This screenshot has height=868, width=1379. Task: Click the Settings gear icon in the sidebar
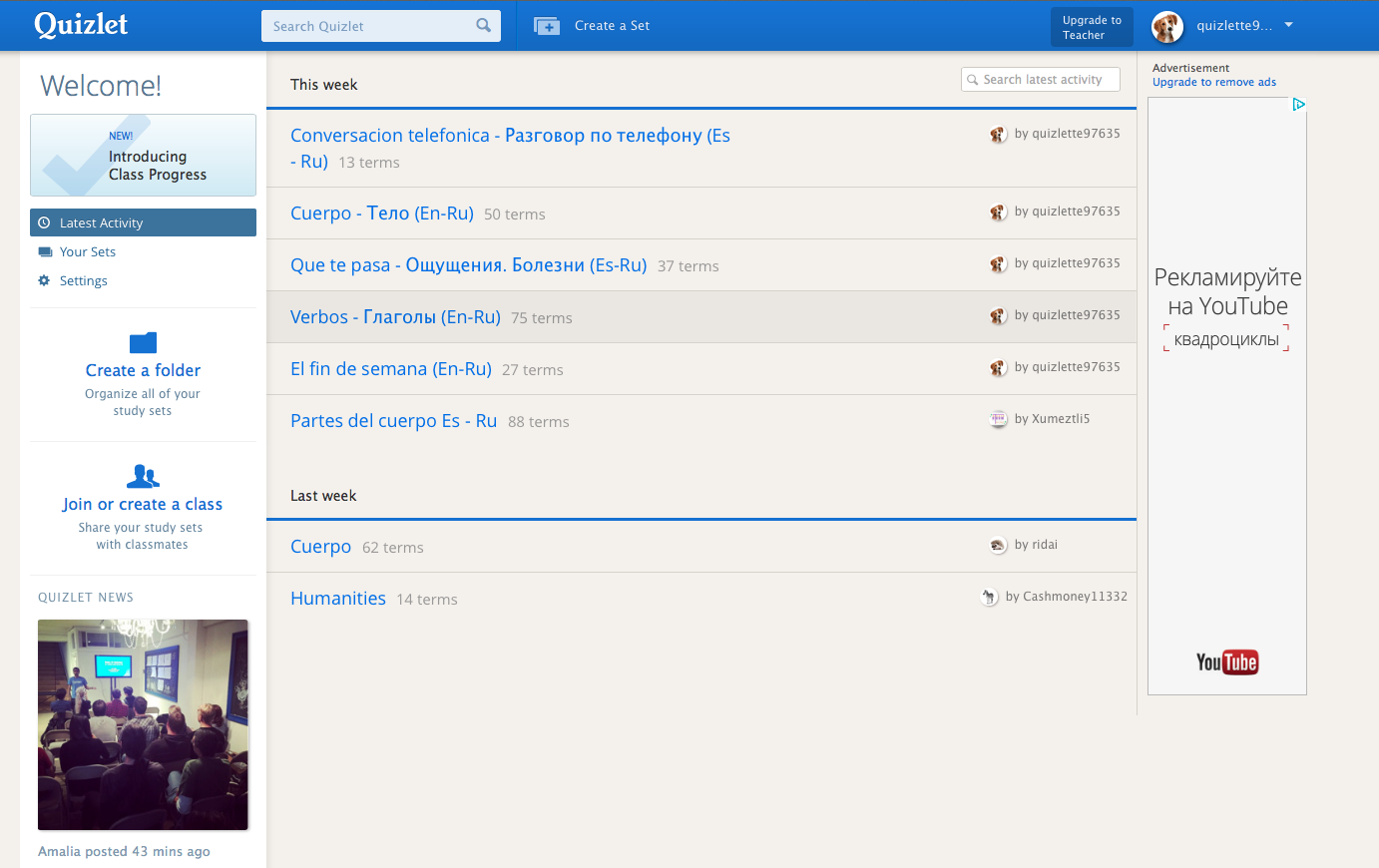pos(43,280)
